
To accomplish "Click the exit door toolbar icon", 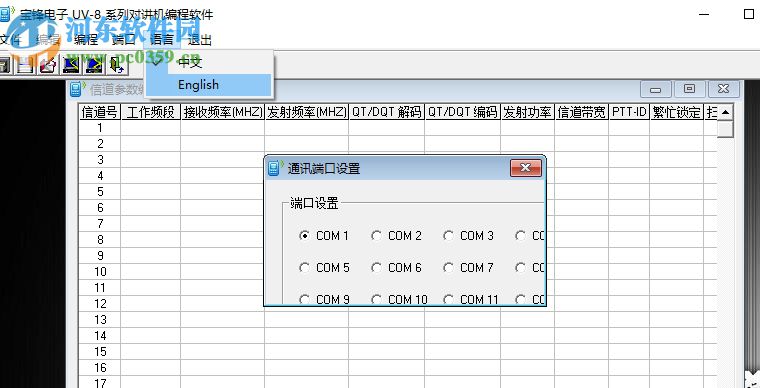I will [117, 64].
